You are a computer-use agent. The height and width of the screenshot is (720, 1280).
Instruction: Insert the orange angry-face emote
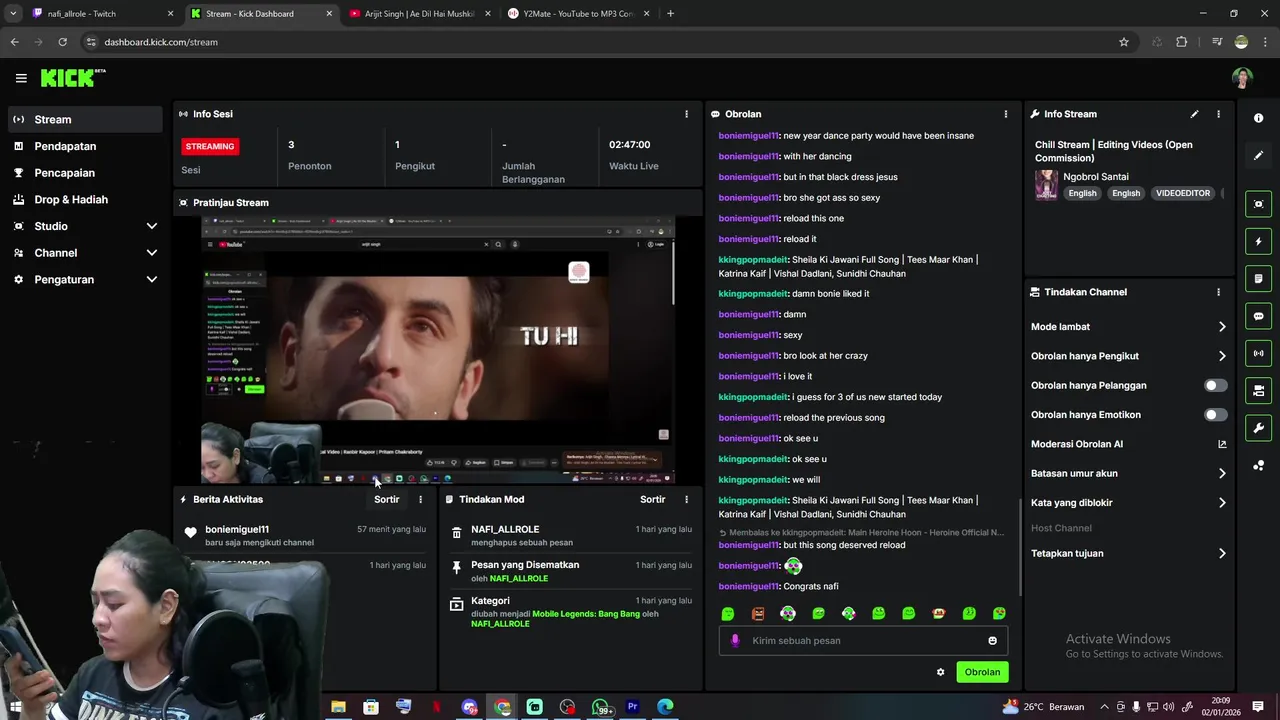tap(758, 613)
